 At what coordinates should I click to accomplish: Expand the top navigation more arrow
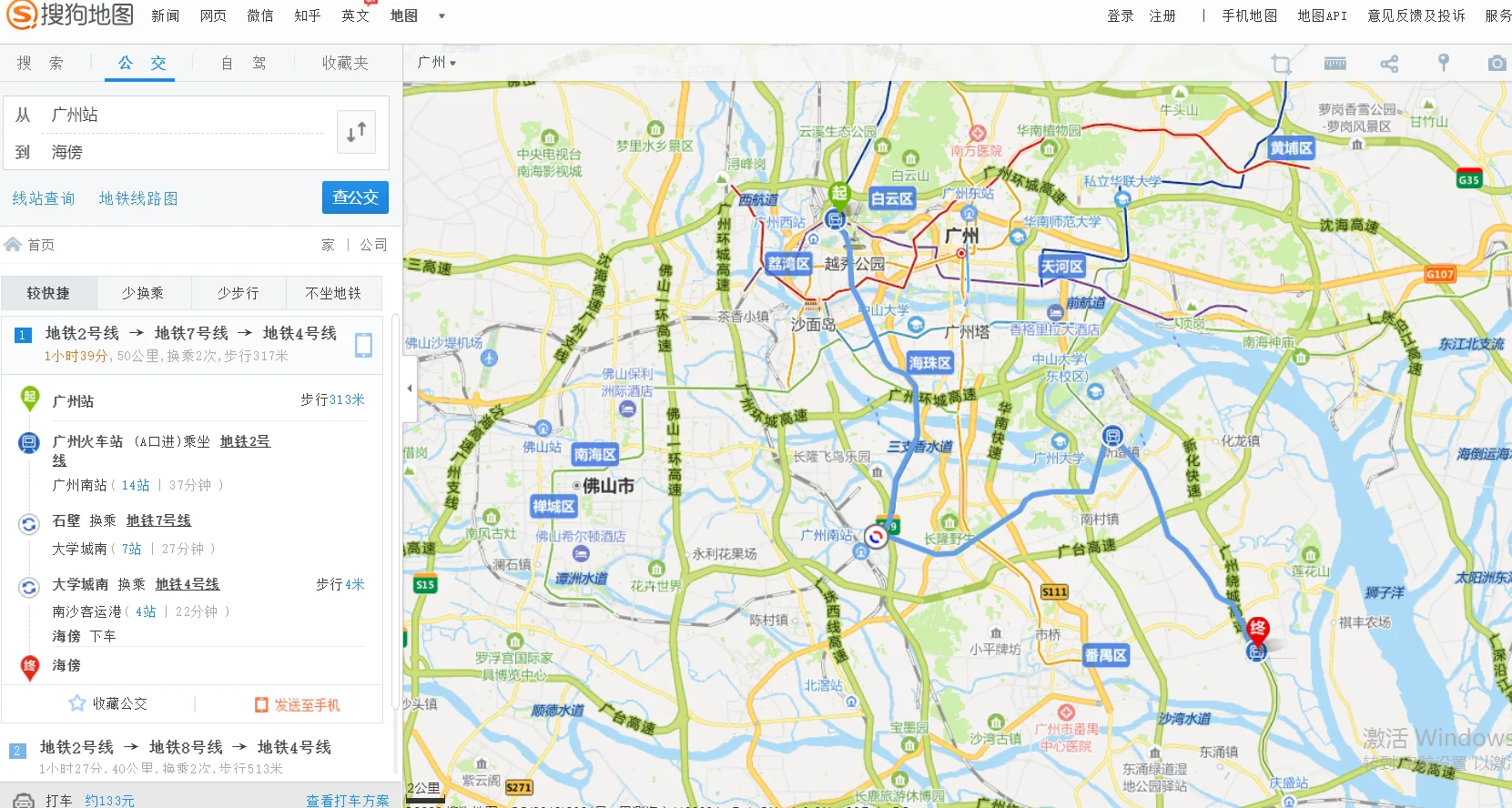tap(441, 15)
